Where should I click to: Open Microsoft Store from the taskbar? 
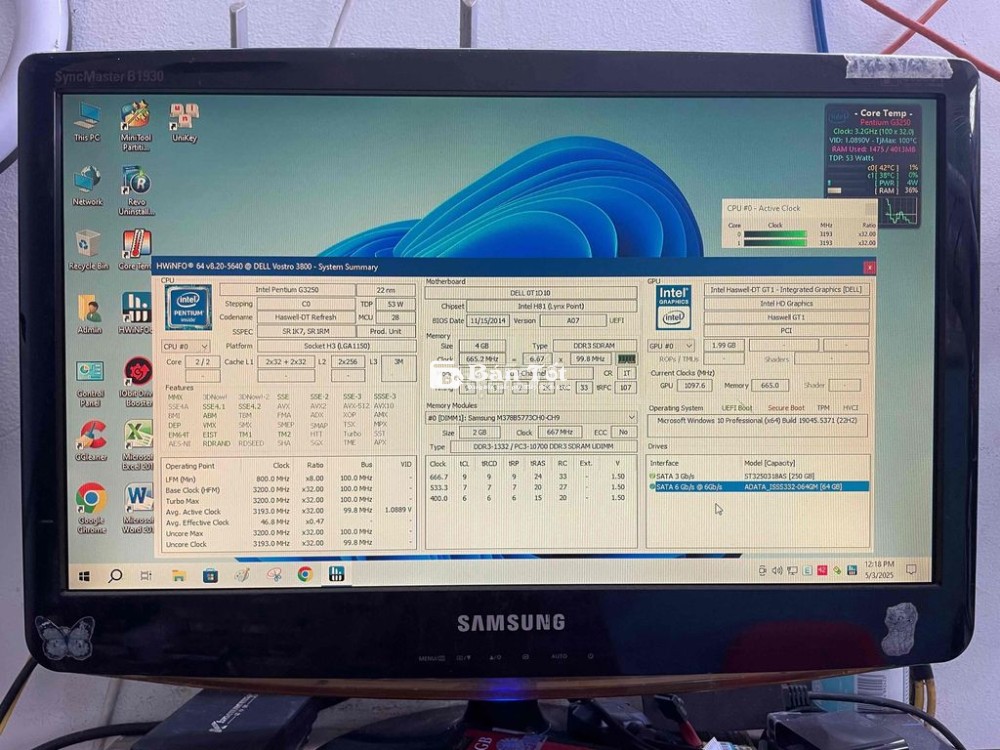[x=210, y=576]
